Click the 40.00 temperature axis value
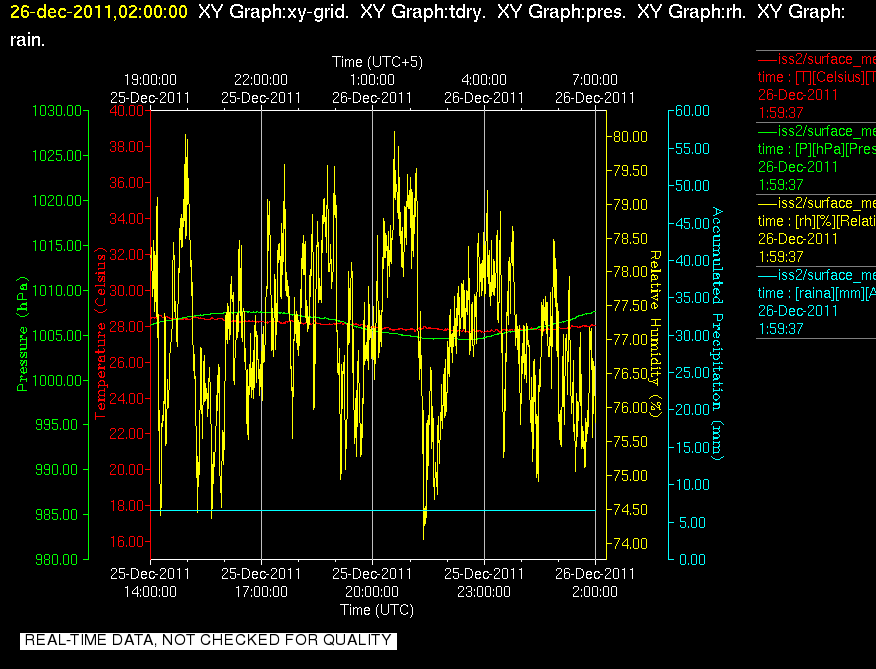Image resolution: width=876 pixels, height=669 pixels. (x=127, y=111)
